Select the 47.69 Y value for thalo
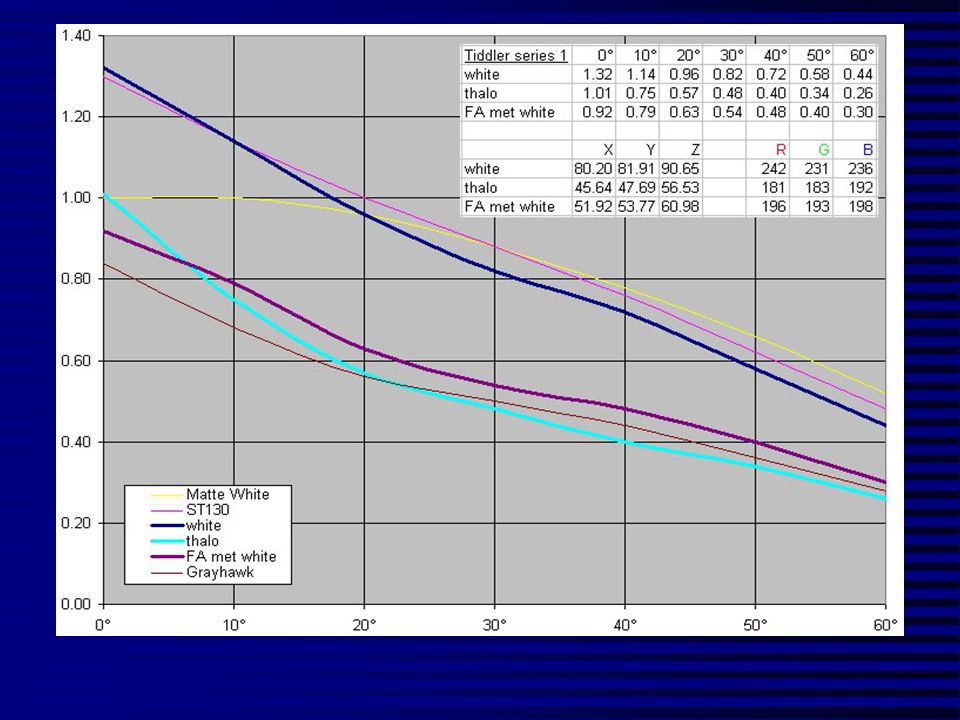960x720 pixels. click(x=637, y=187)
